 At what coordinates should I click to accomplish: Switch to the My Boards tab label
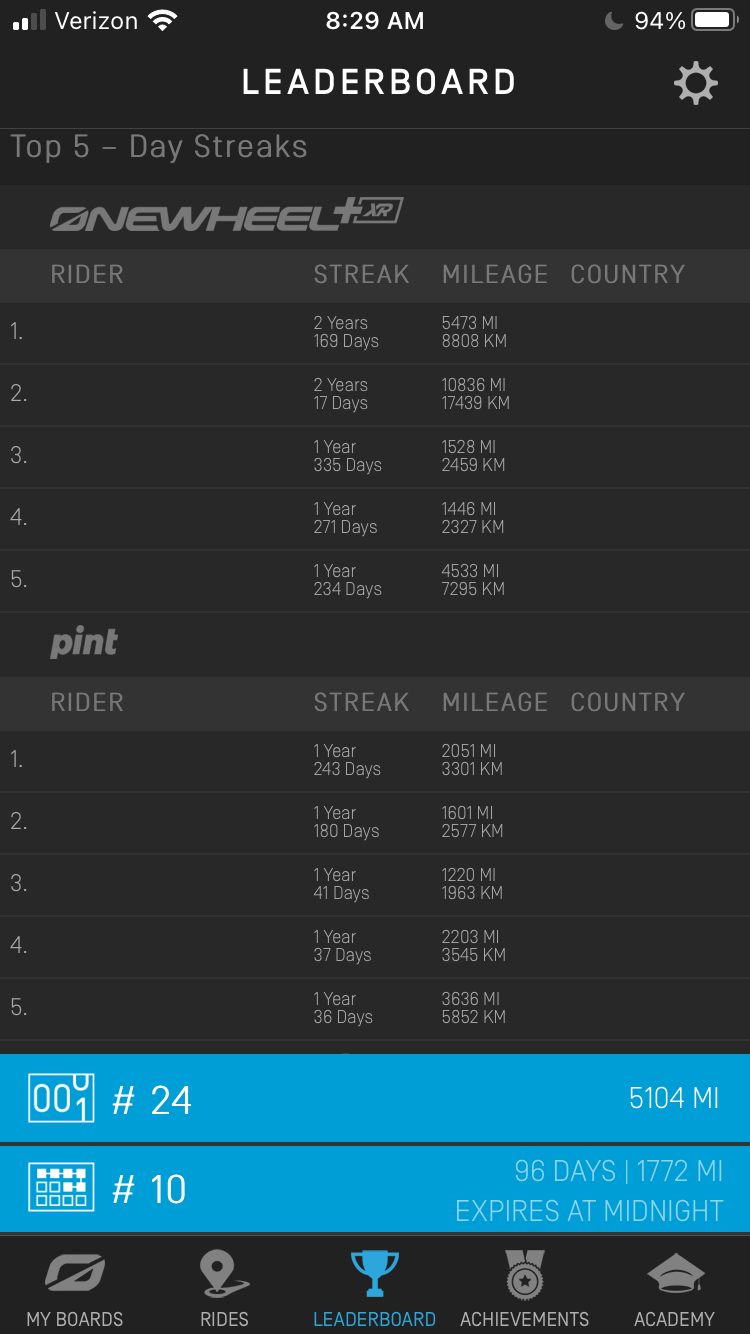pyautogui.click(x=75, y=1319)
